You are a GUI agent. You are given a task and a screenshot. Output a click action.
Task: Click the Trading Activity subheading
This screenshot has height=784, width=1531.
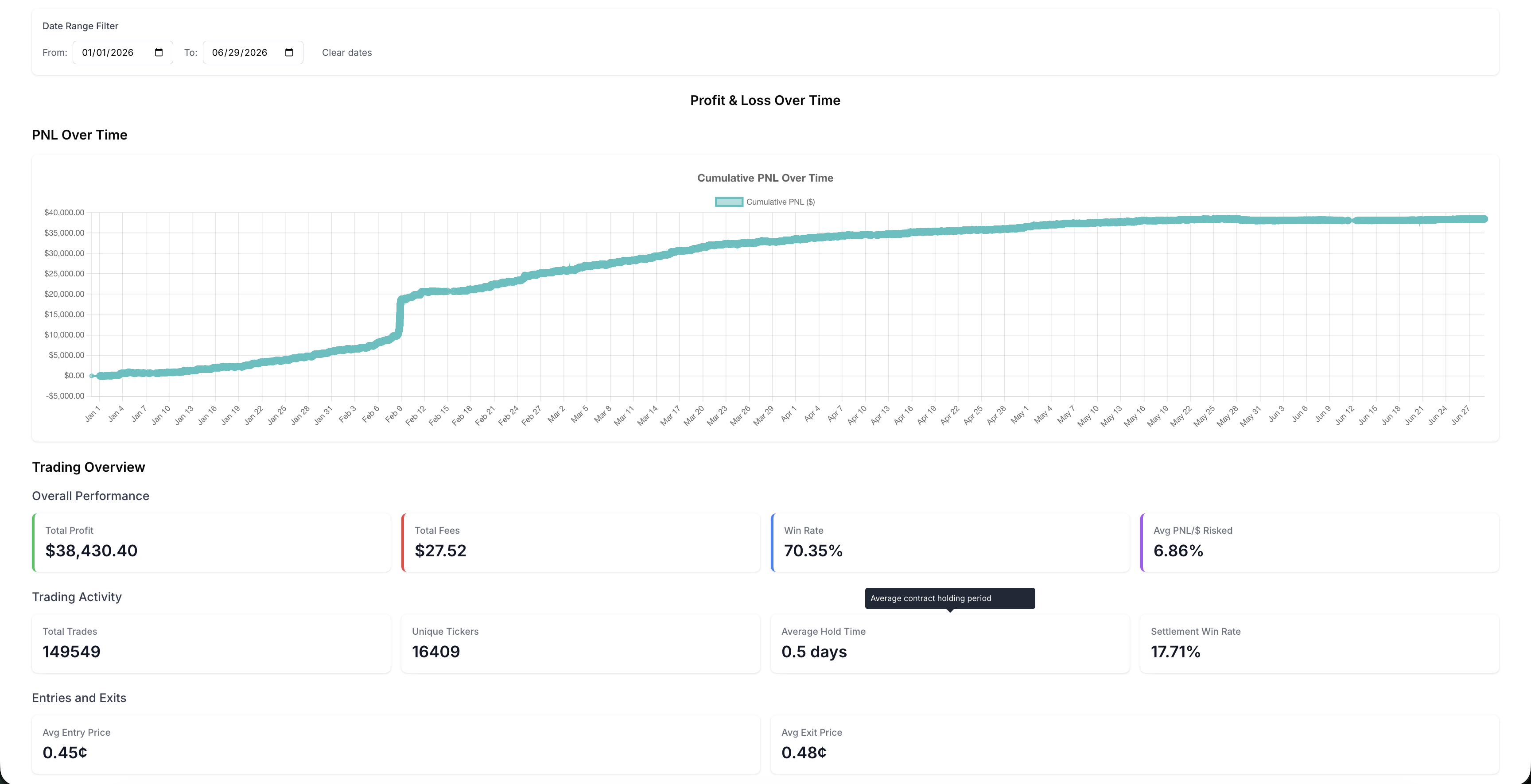pyautogui.click(x=77, y=597)
